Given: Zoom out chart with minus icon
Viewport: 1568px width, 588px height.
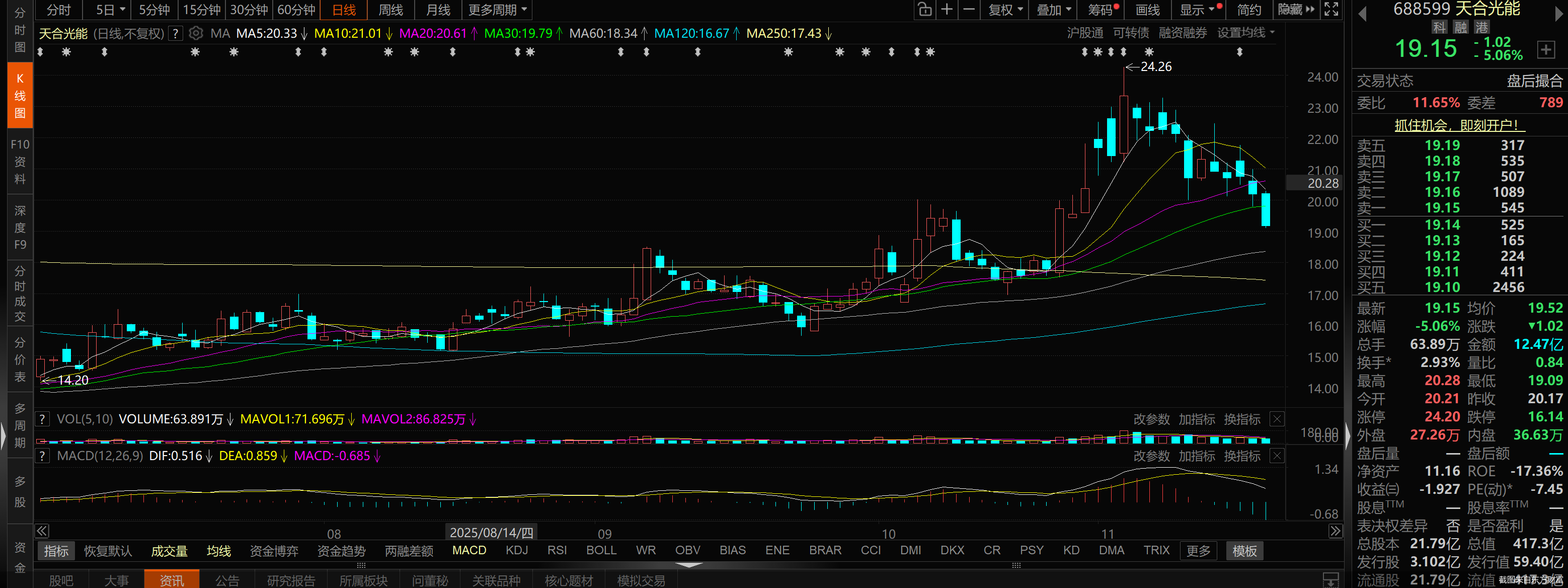Looking at the screenshot, I should (969, 9).
